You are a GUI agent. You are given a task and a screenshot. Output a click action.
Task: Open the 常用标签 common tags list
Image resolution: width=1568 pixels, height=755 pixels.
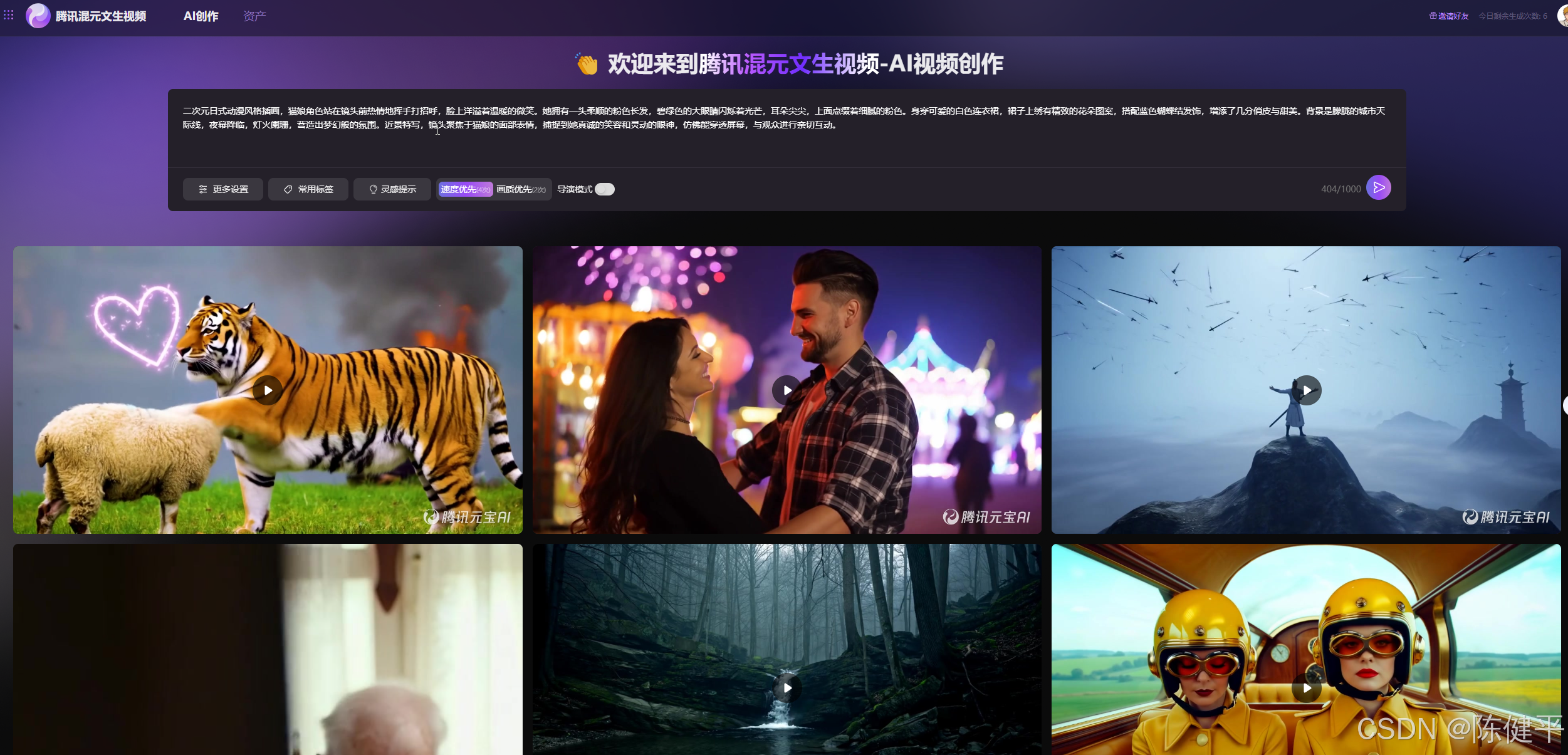(x=308, y=189)
